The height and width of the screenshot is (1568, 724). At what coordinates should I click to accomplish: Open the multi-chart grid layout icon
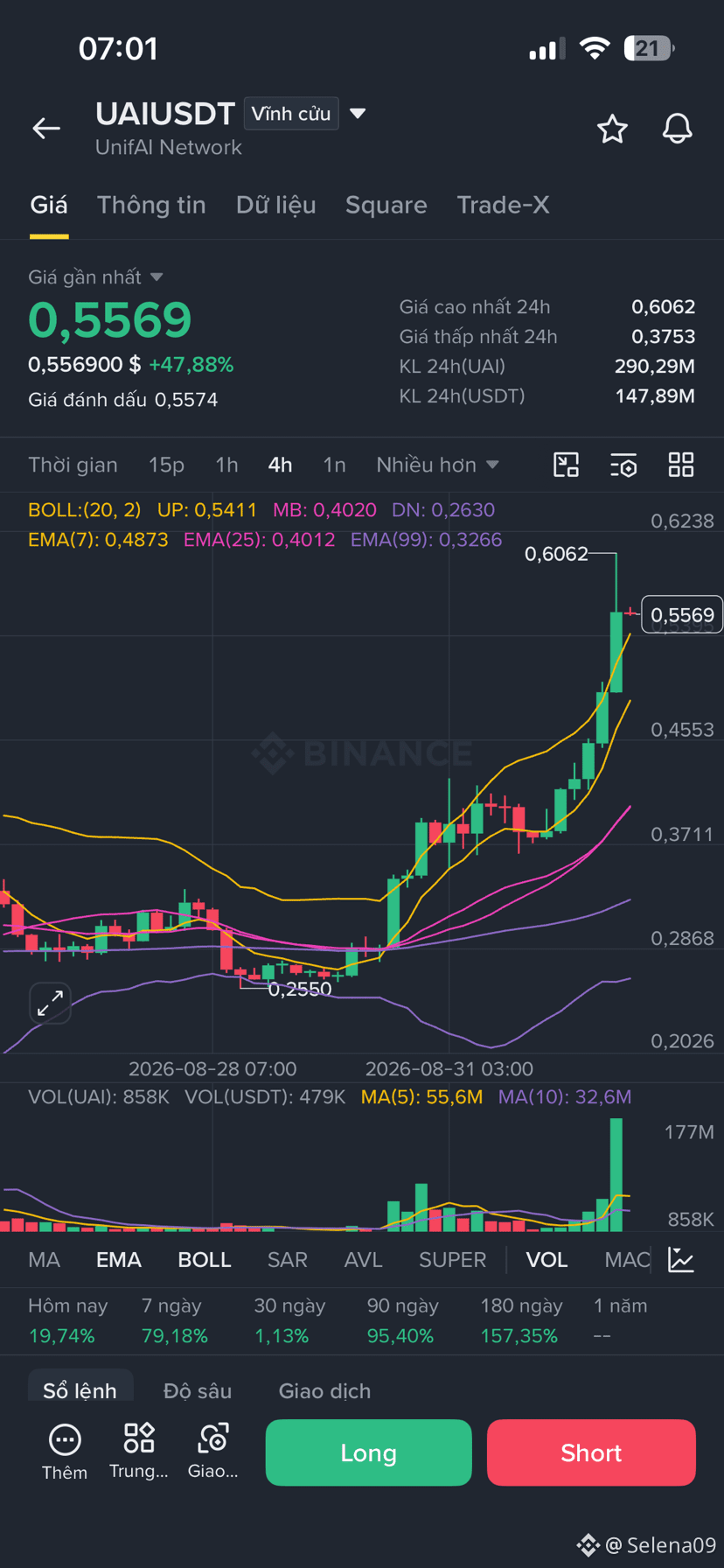[x=681, y=465]
